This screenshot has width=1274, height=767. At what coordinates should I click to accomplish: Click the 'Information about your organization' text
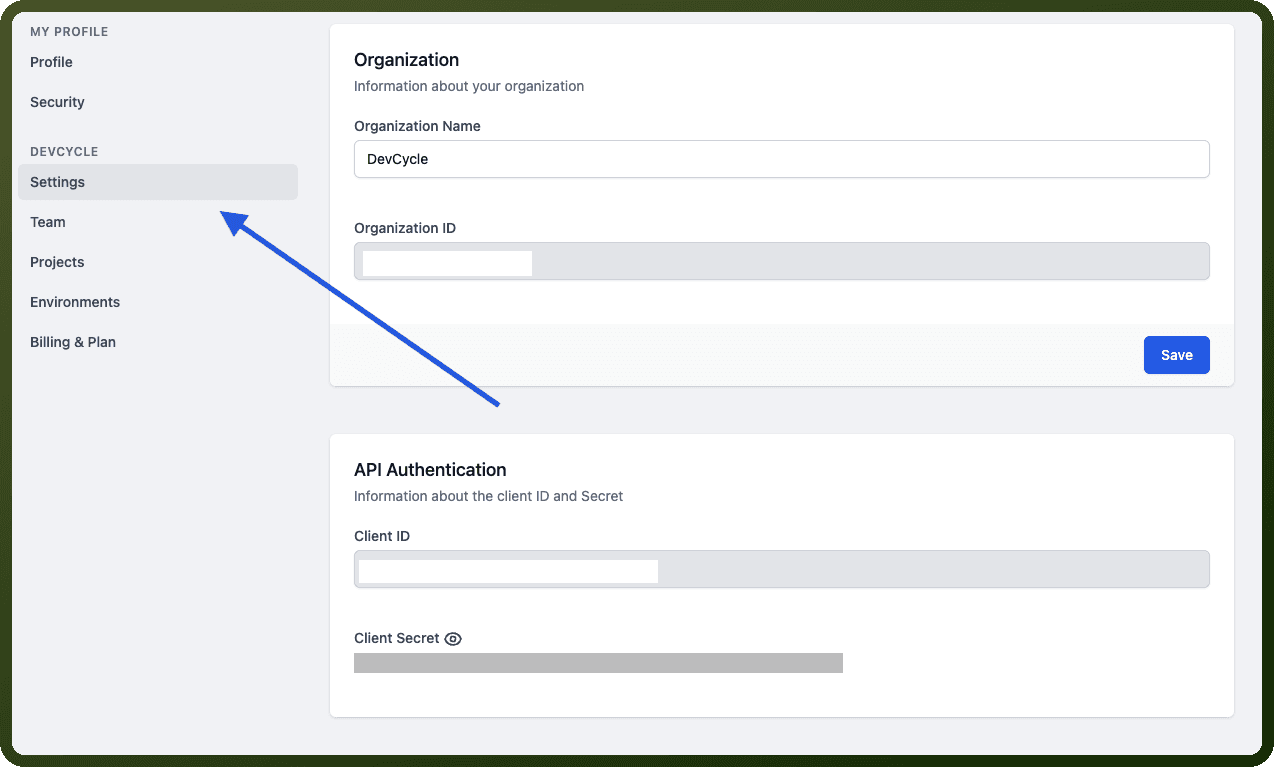[x=469, y=86]
